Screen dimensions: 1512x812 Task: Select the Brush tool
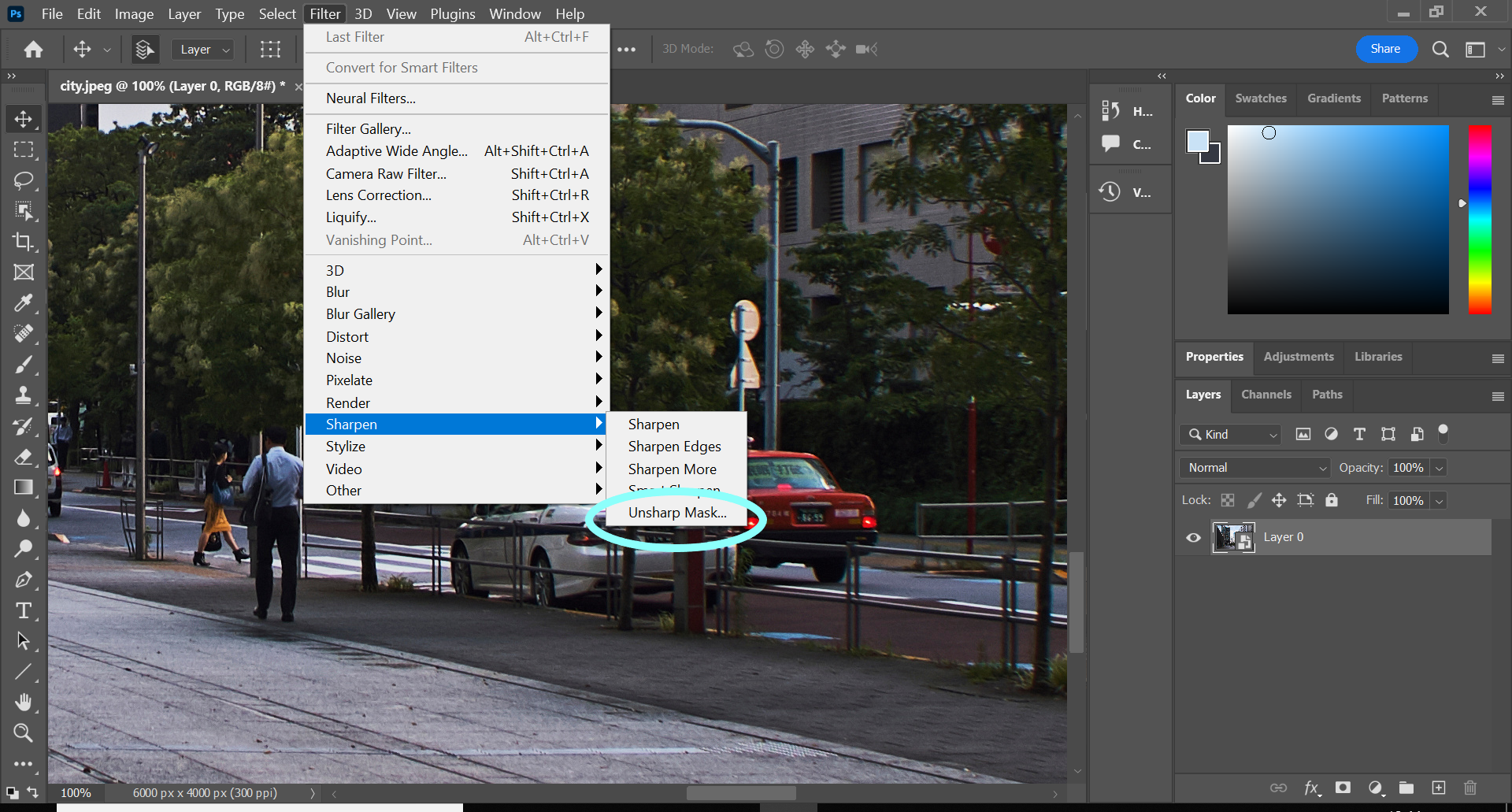click(24, 365)
